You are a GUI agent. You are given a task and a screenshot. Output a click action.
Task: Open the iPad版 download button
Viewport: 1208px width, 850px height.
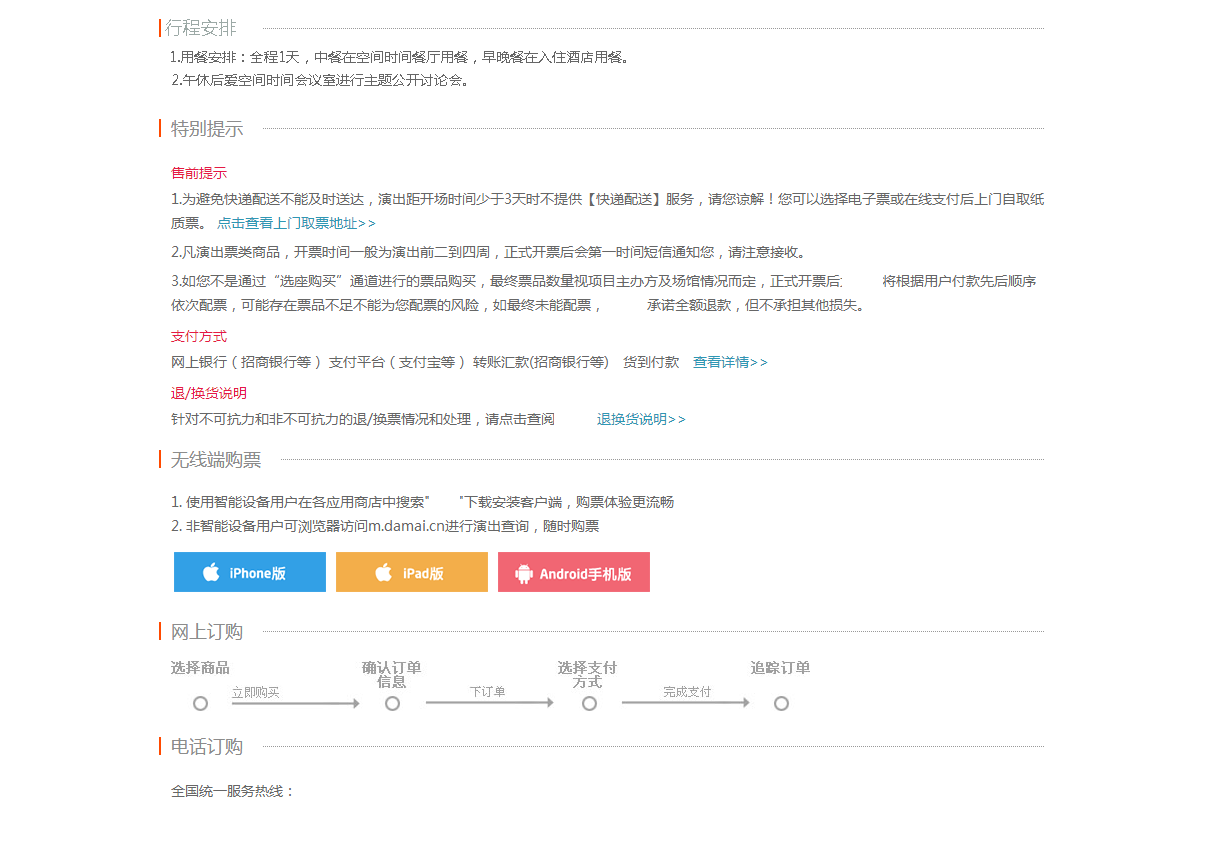pyautogui.click(x=412, y=572)
